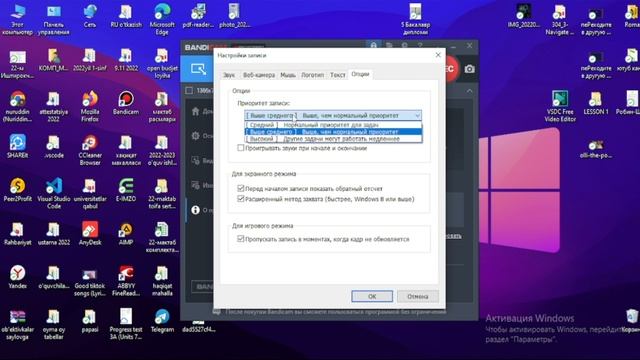This screenshot has width=640, height=360.
Task: Open the Bandicam desktop shortcut
Action: [x=126, y=103]
